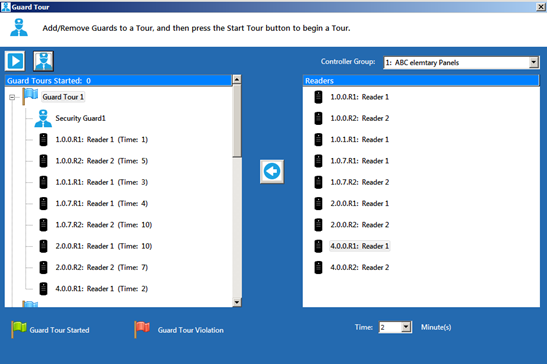Click Readers list icon for 2.0.0.R1
Image resolution: width=547 pixels, height=364 pixels.
(318, 203)
